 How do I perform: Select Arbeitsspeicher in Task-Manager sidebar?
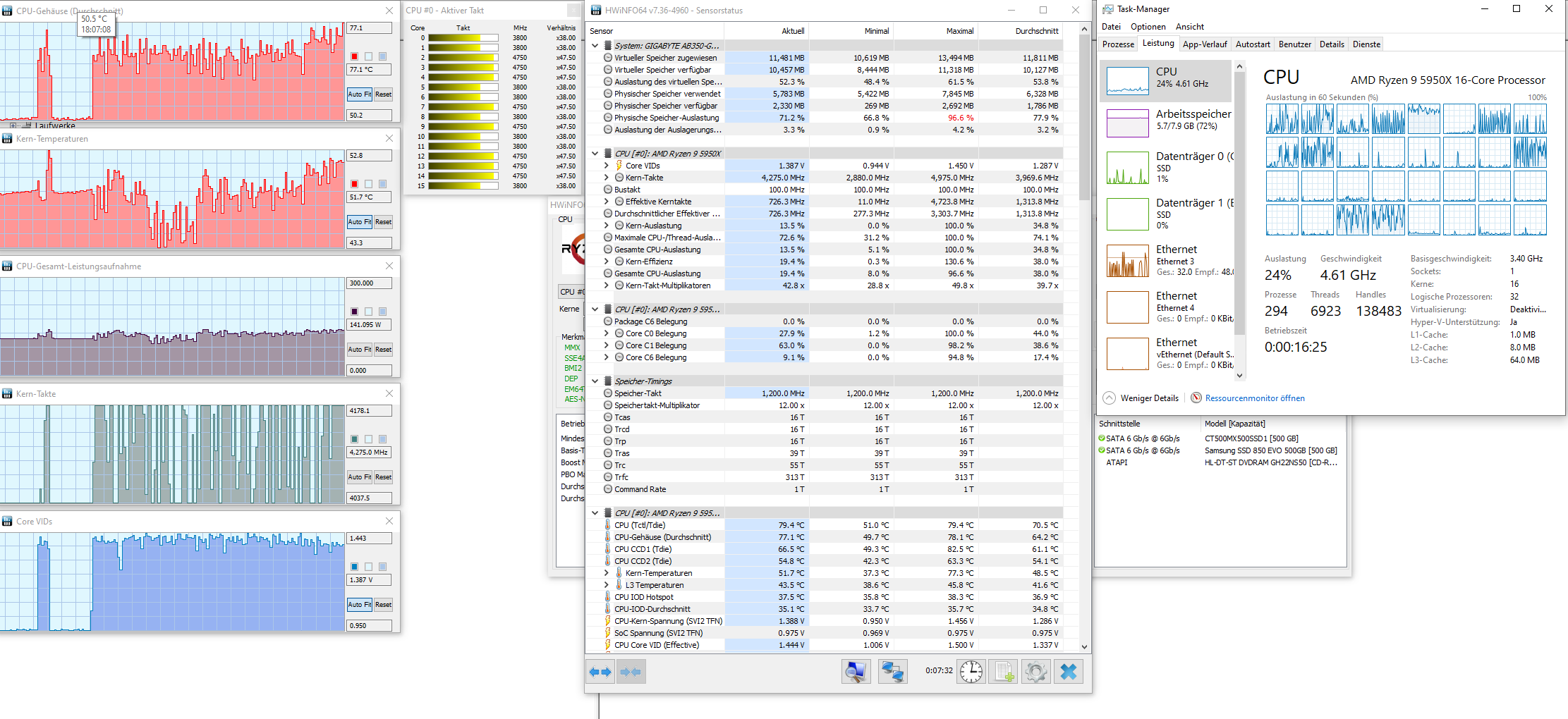click(x=1167, y=123)
